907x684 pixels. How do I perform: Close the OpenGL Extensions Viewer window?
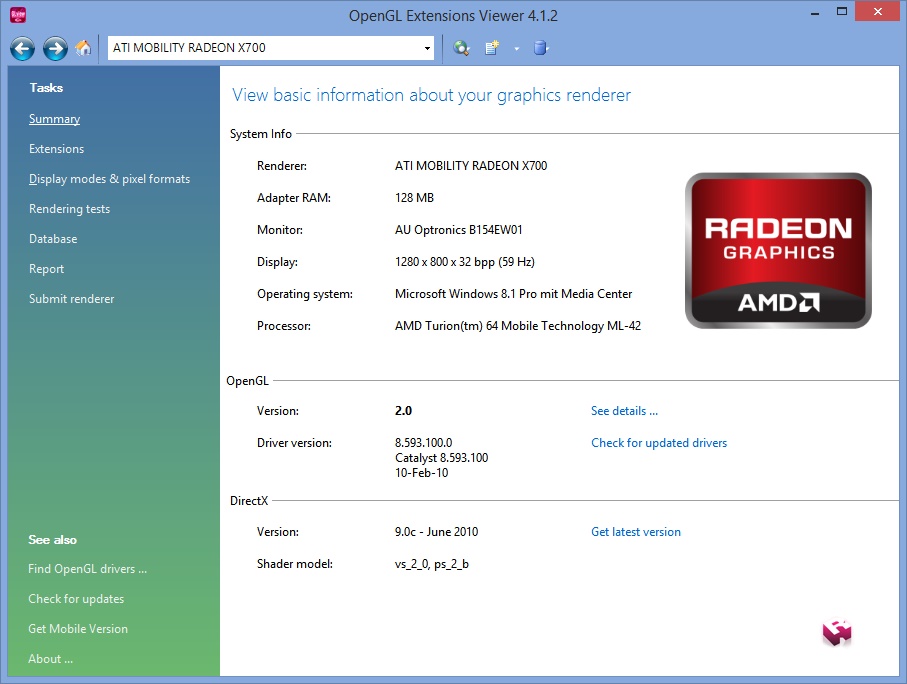pyautogui.click(x=877, y=12)
